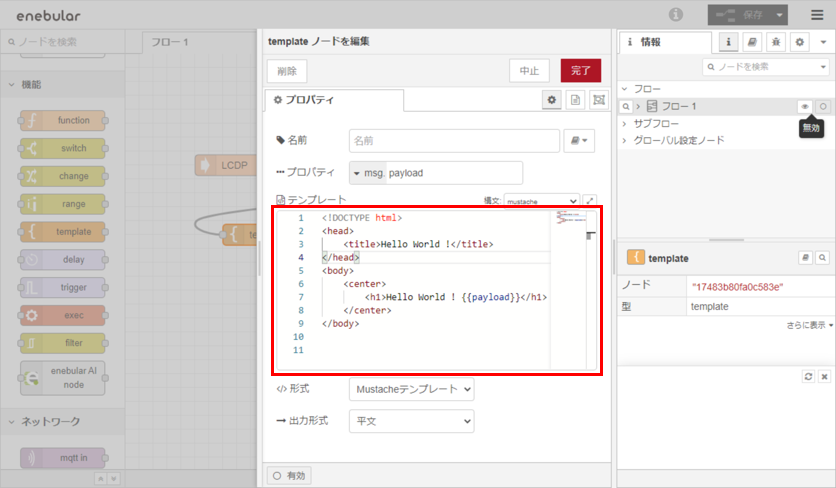Select the function node in palette
The image size is (836, 488).
63,121
